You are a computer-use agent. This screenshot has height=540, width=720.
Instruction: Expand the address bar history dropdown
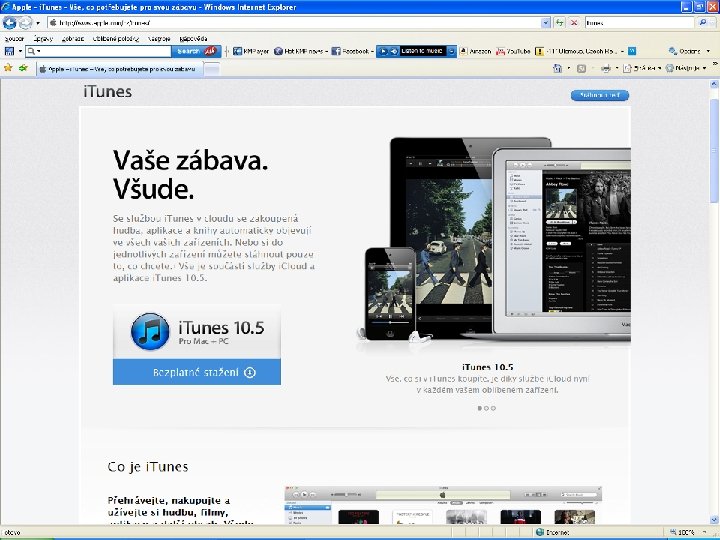point(546,22)
